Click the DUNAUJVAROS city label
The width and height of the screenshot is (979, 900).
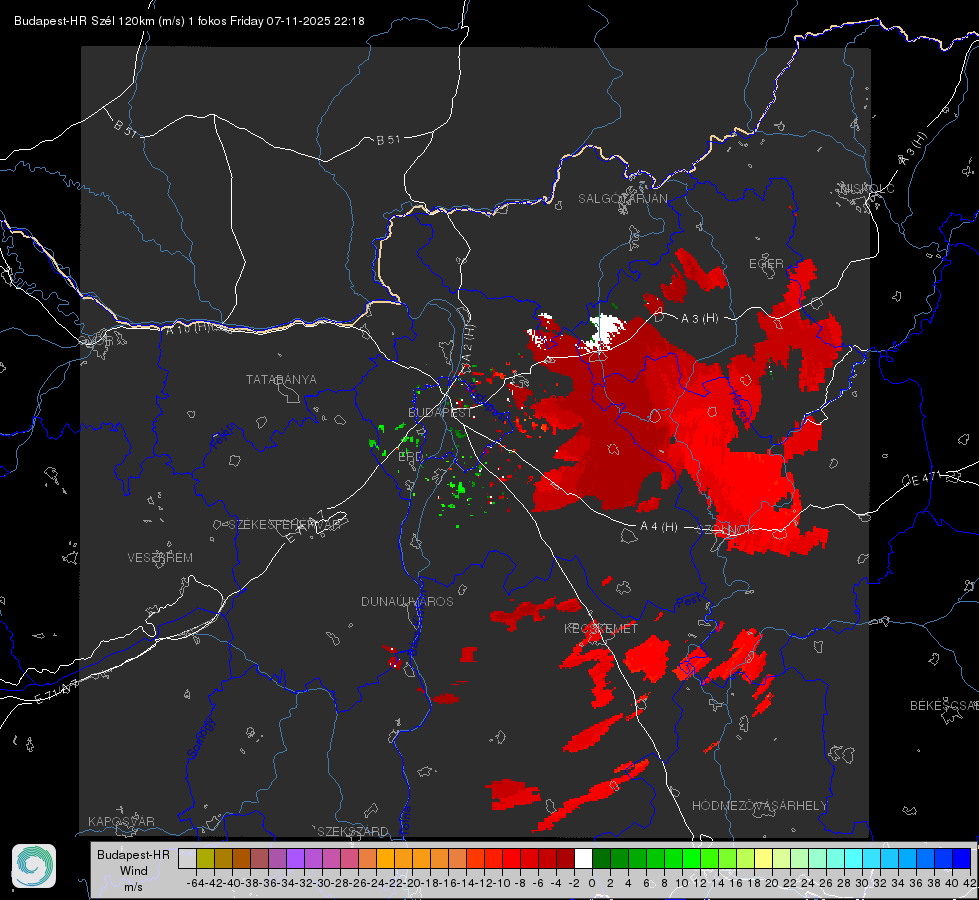pos(407,601)
